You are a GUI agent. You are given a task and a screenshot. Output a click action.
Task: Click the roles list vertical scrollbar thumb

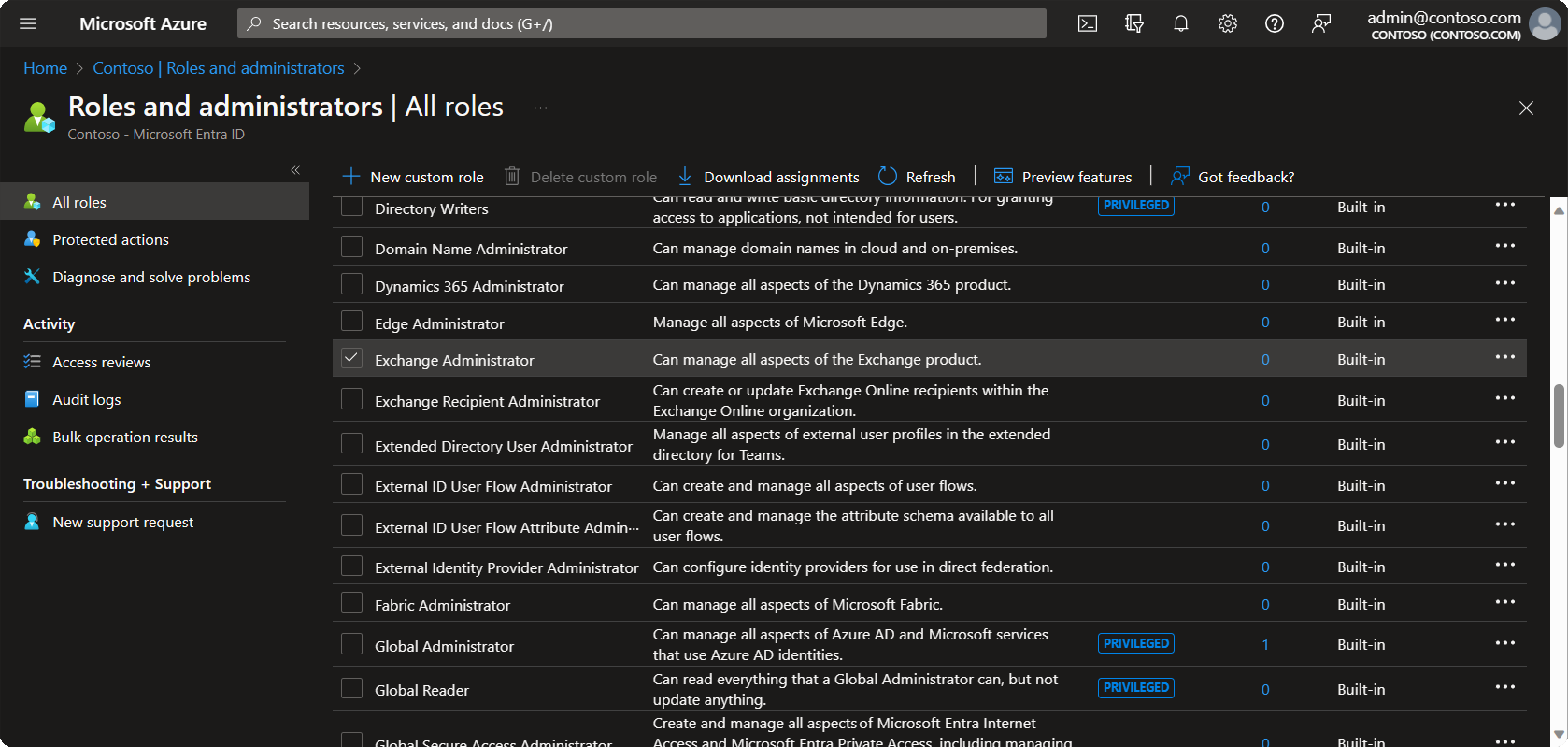1559,416
